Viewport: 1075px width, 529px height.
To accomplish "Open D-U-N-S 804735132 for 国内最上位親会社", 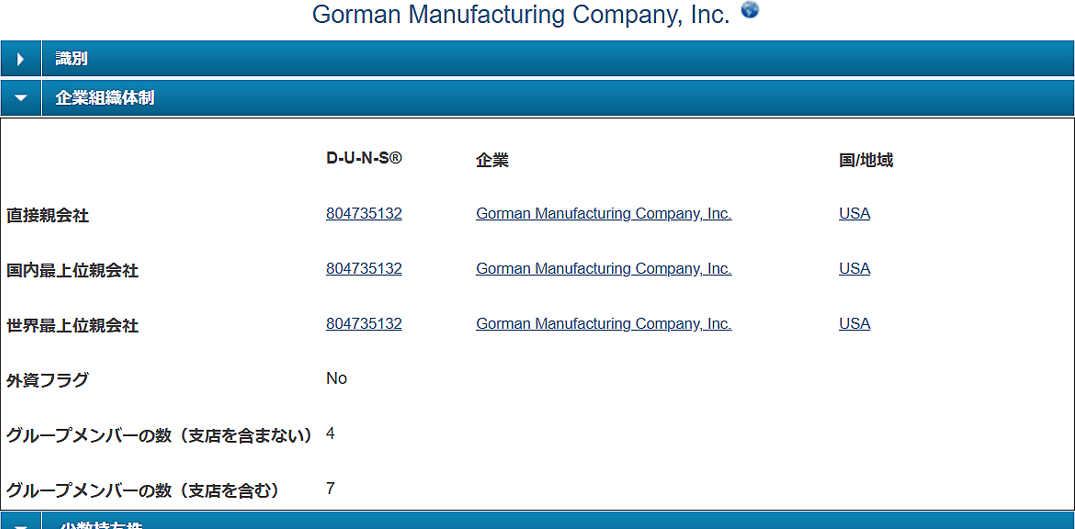I will (364, 269).
